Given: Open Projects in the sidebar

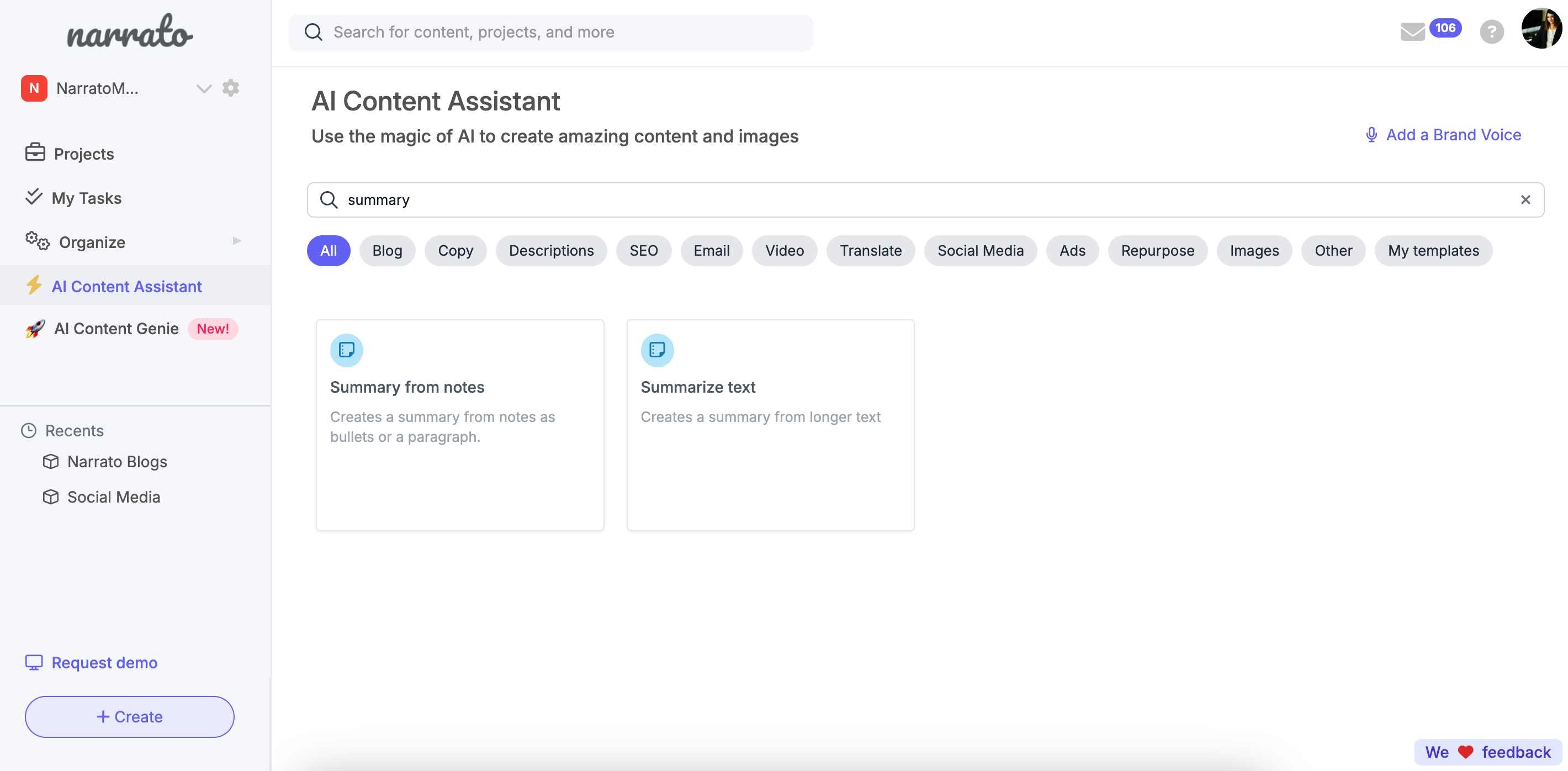Looking at the screenshot, I should point(84,154).
